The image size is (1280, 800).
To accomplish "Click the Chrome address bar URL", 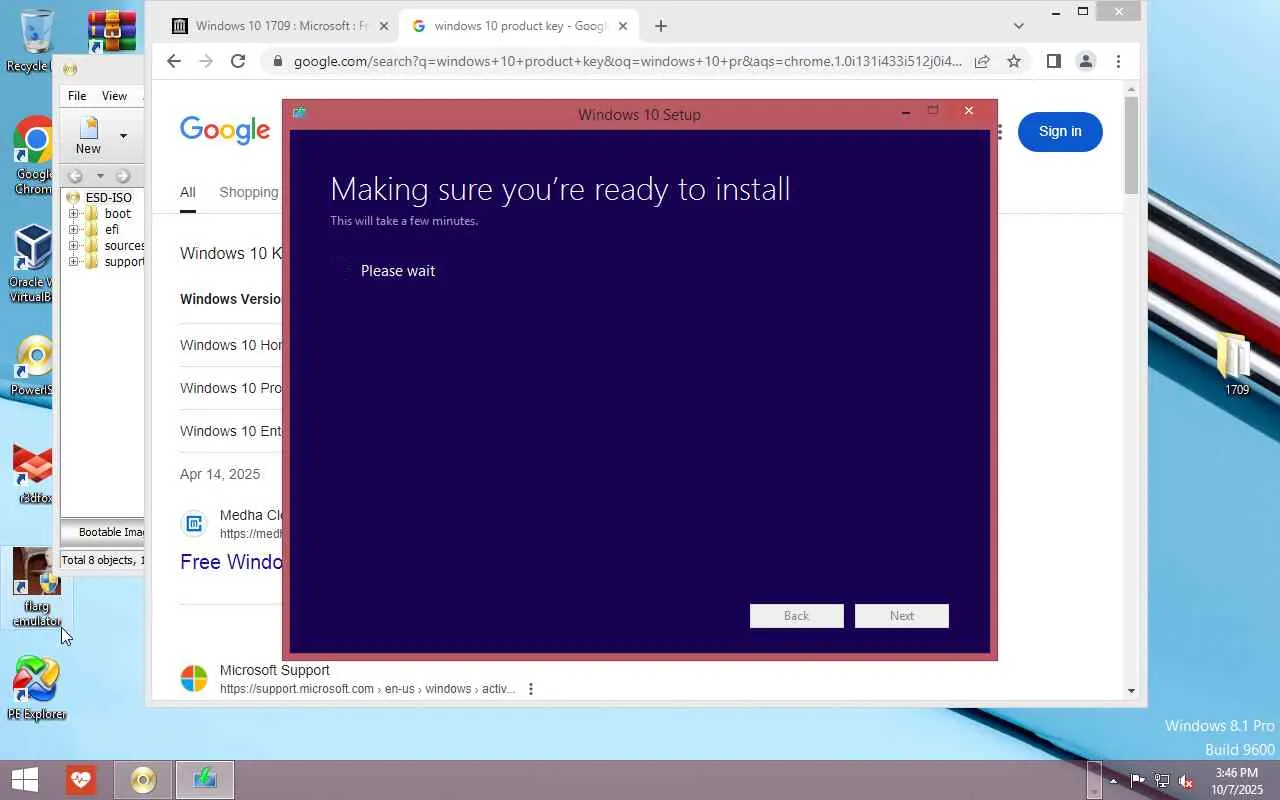I will (628, 61).
